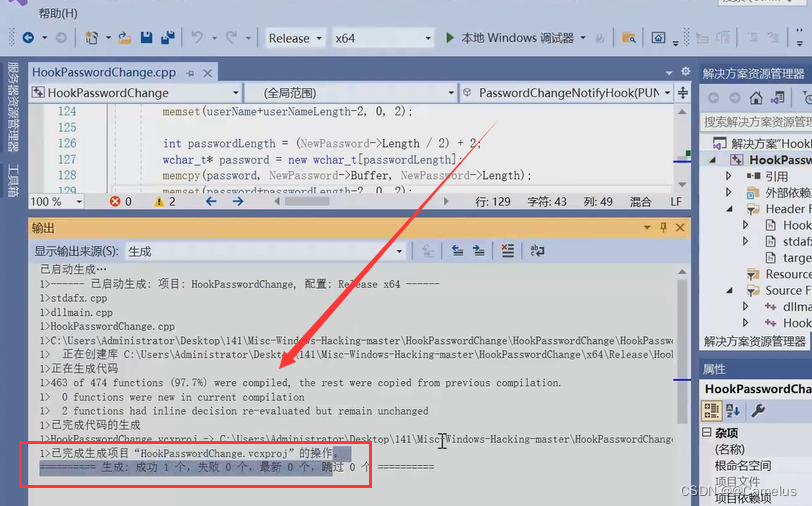Collapse the Source F… folder
Screen dimensions: 812x506
click(729, 291)
